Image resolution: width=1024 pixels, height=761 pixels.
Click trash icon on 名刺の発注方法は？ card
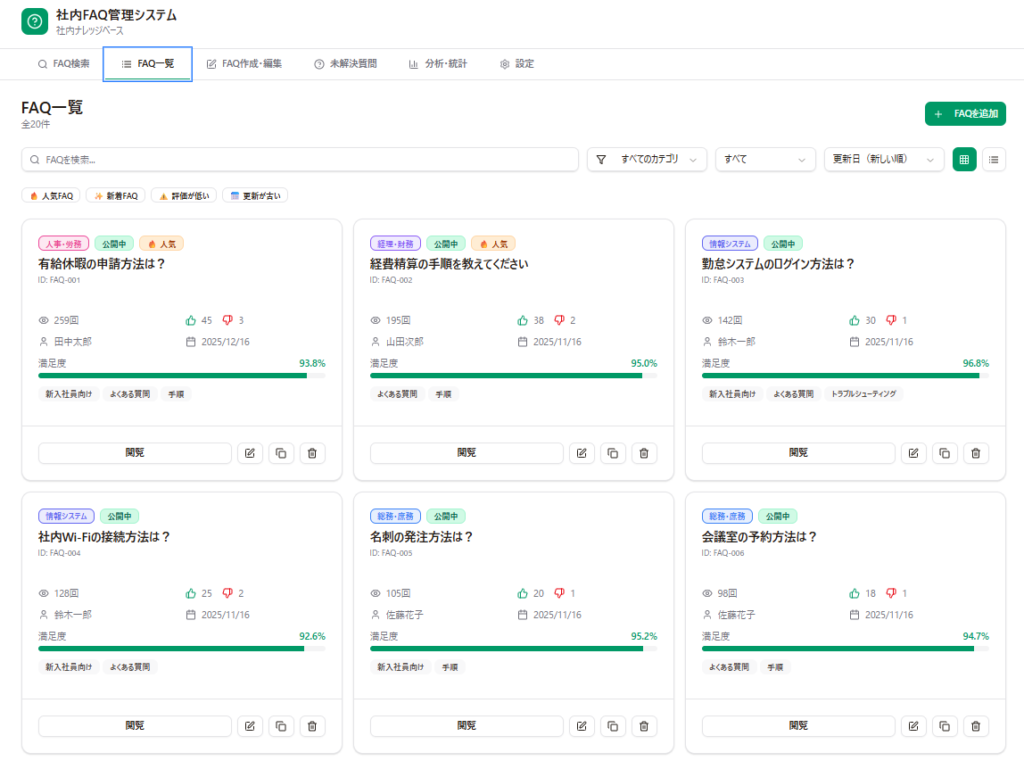[x=643, y=726]
